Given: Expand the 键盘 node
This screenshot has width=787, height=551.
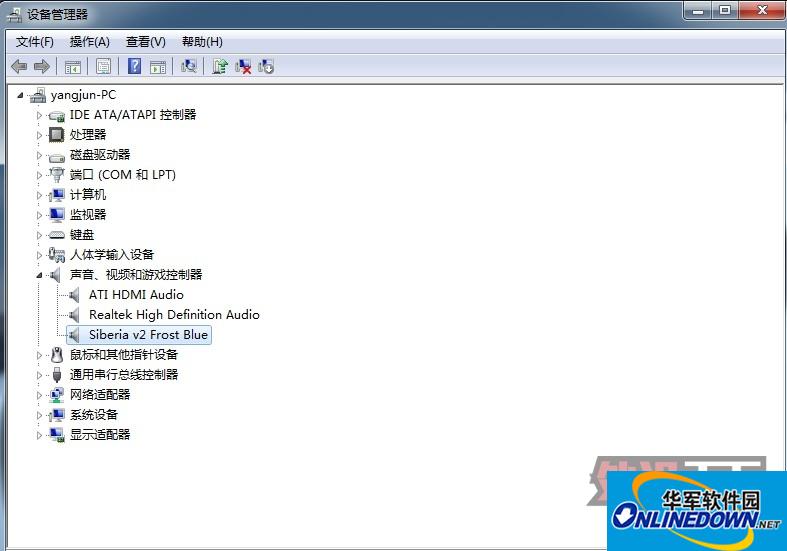Looking at the screenshot, I should [x=39, y=235].
